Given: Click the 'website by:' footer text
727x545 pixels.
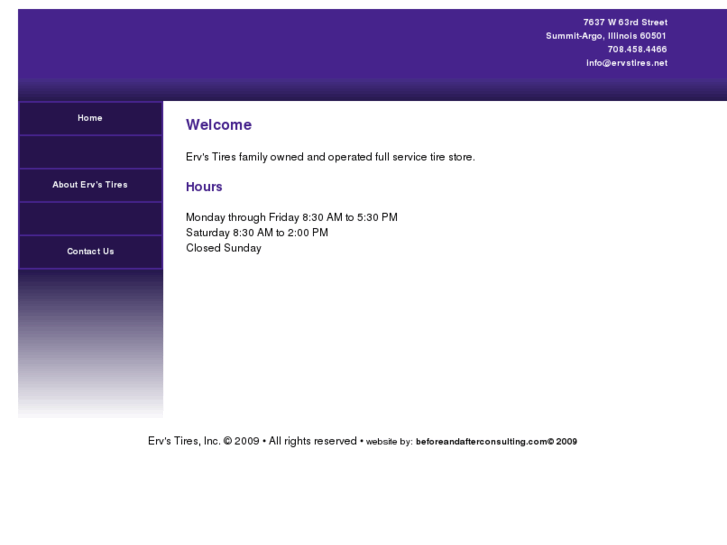Looking at the screenshot, I should (389, 442).
